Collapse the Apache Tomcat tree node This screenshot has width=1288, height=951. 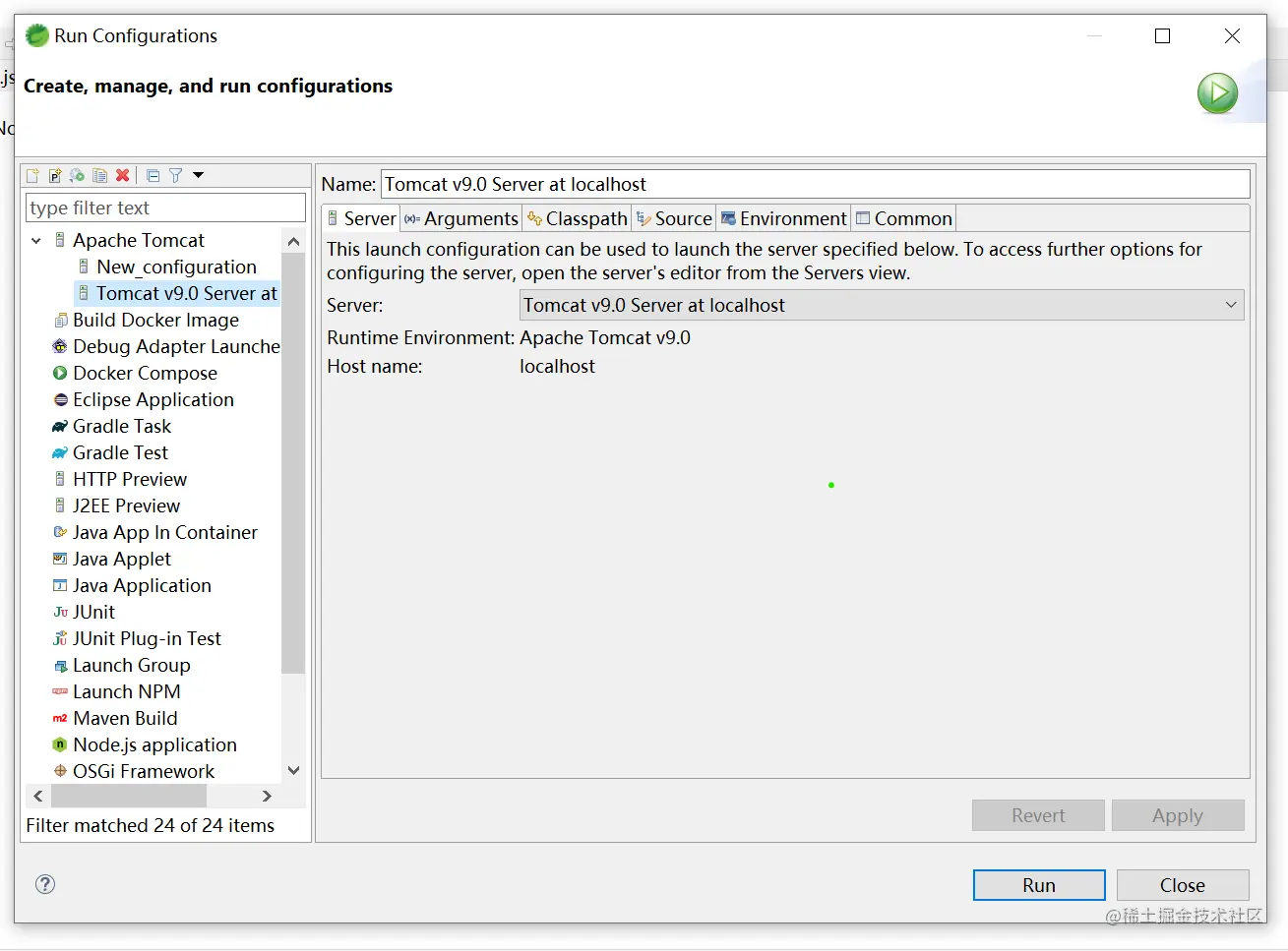[36, 241]
